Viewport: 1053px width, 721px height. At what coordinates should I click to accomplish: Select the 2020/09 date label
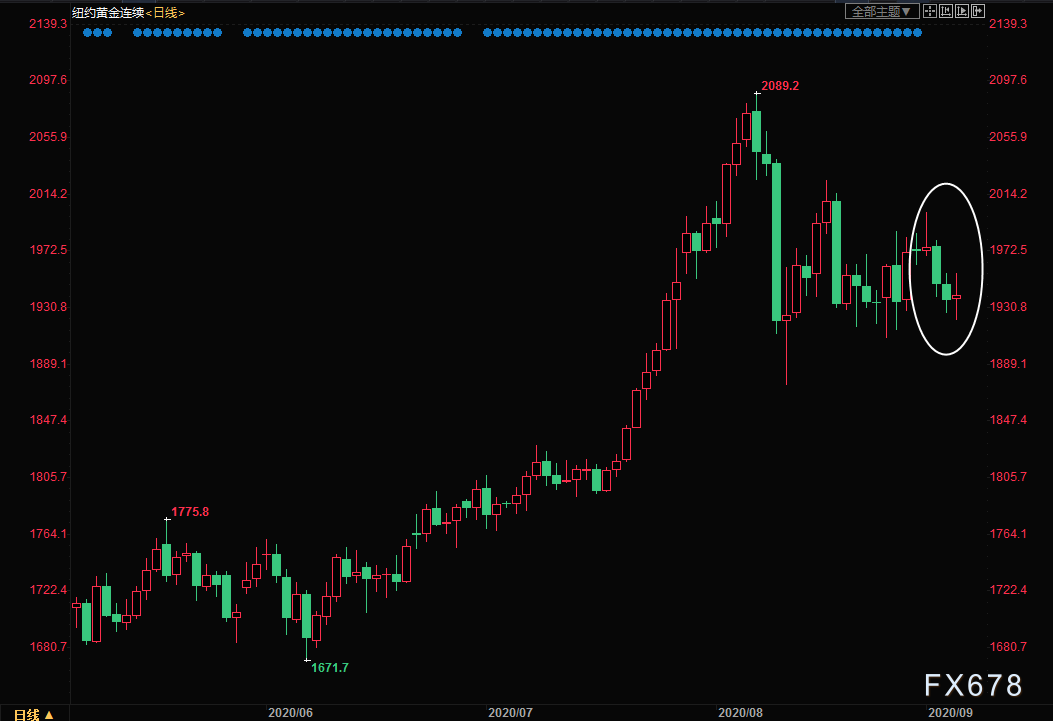[x=950, y=713]
